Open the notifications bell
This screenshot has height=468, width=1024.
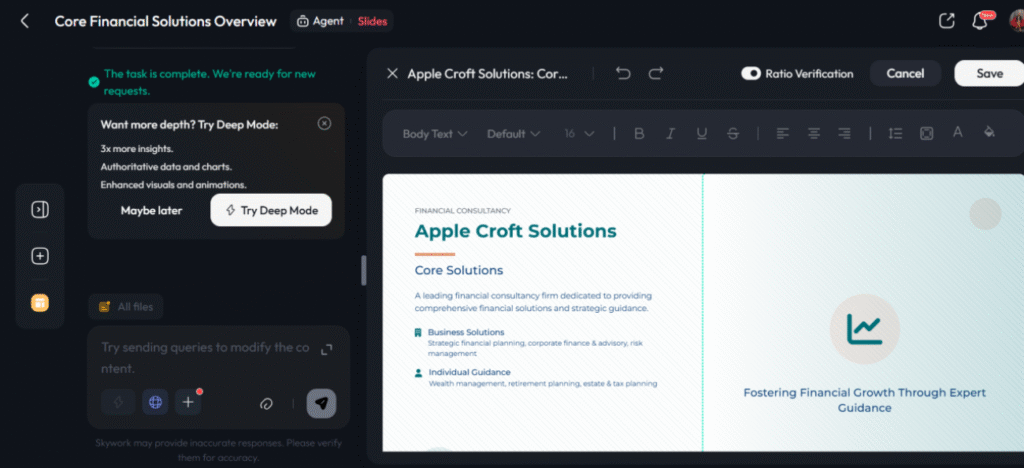(980, 21)
